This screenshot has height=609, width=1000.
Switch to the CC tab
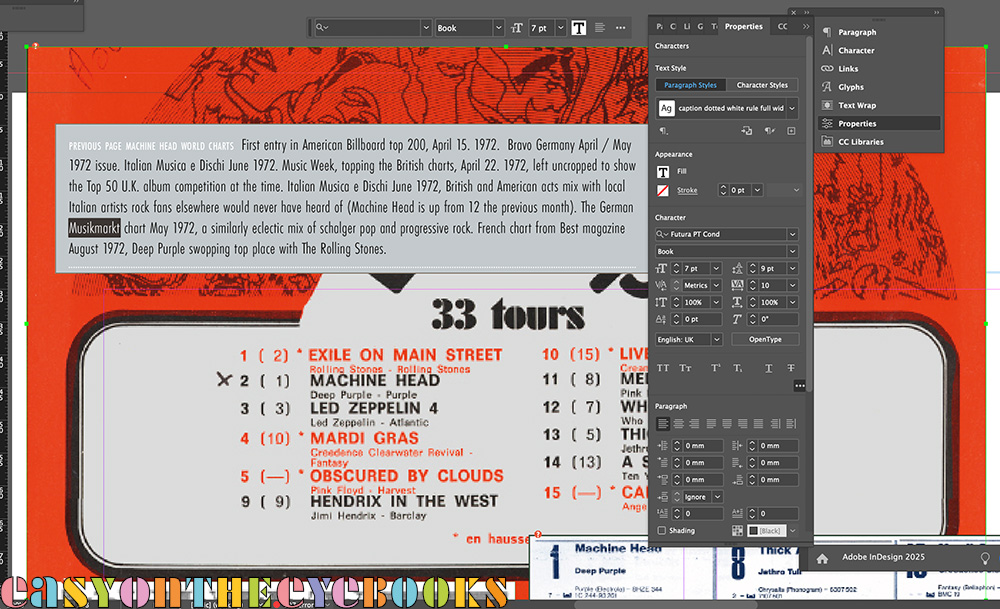coord(783,27)
